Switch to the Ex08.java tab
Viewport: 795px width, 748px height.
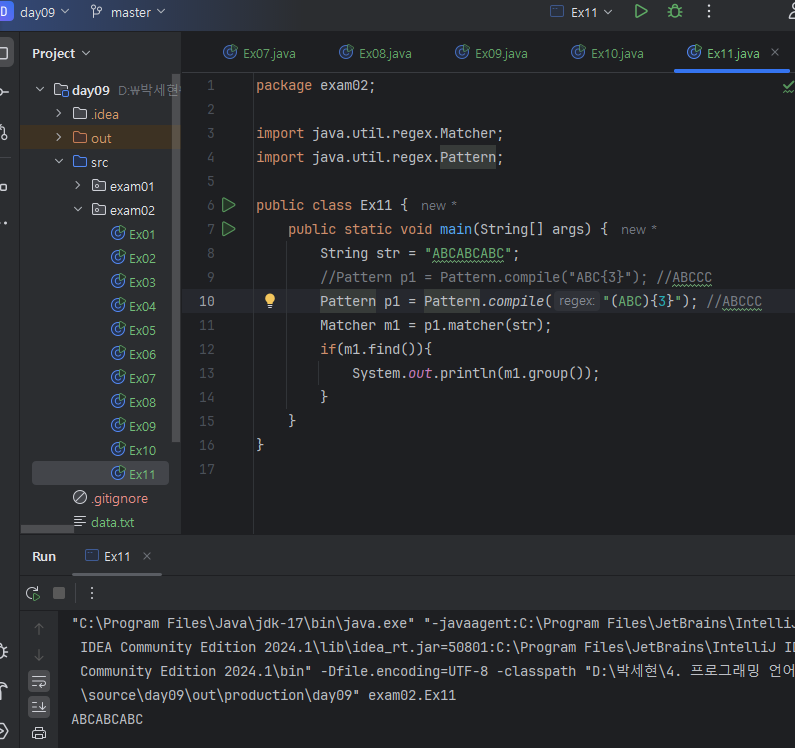375,53
